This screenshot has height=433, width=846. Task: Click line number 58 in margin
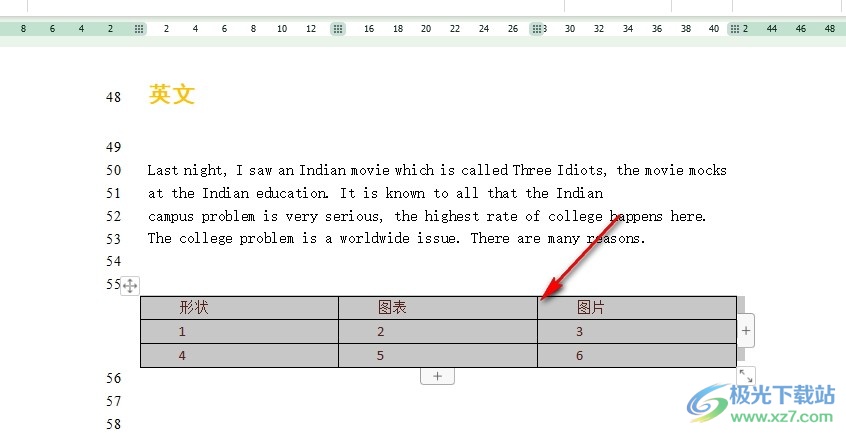(113, 424)
